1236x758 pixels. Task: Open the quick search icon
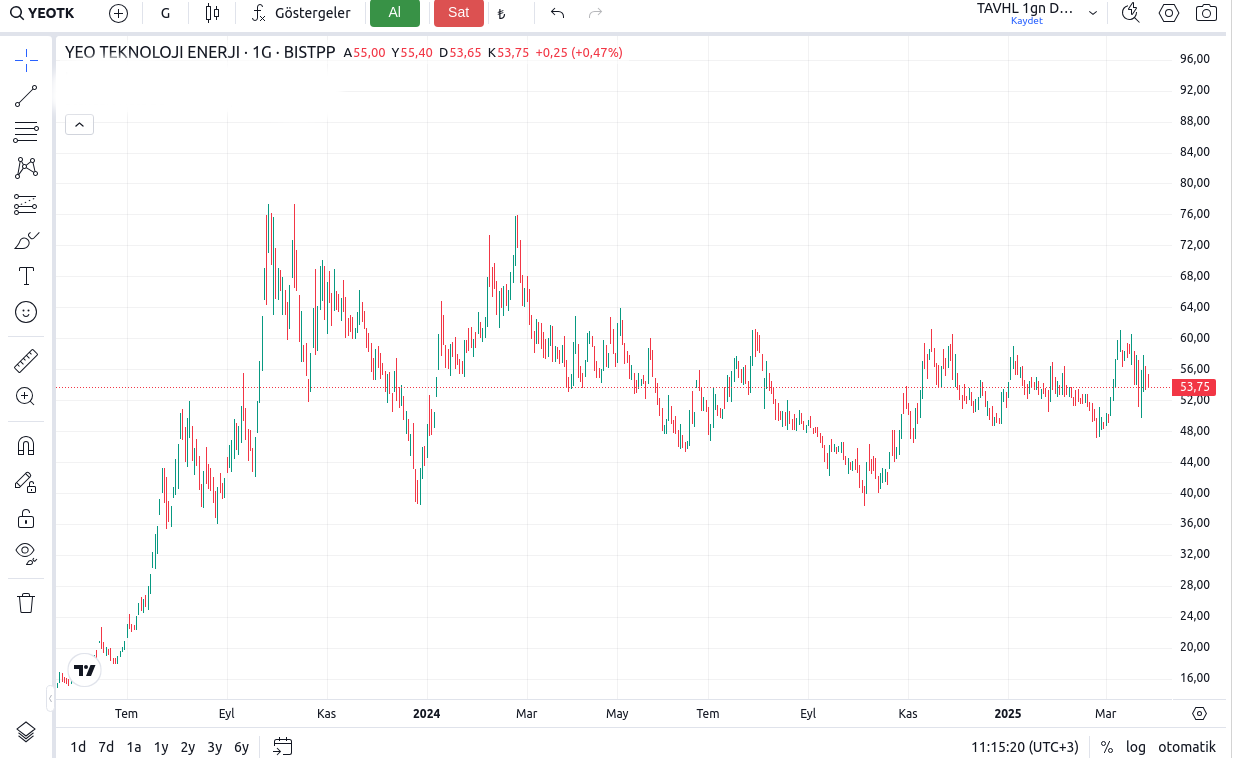point(1131,13)
